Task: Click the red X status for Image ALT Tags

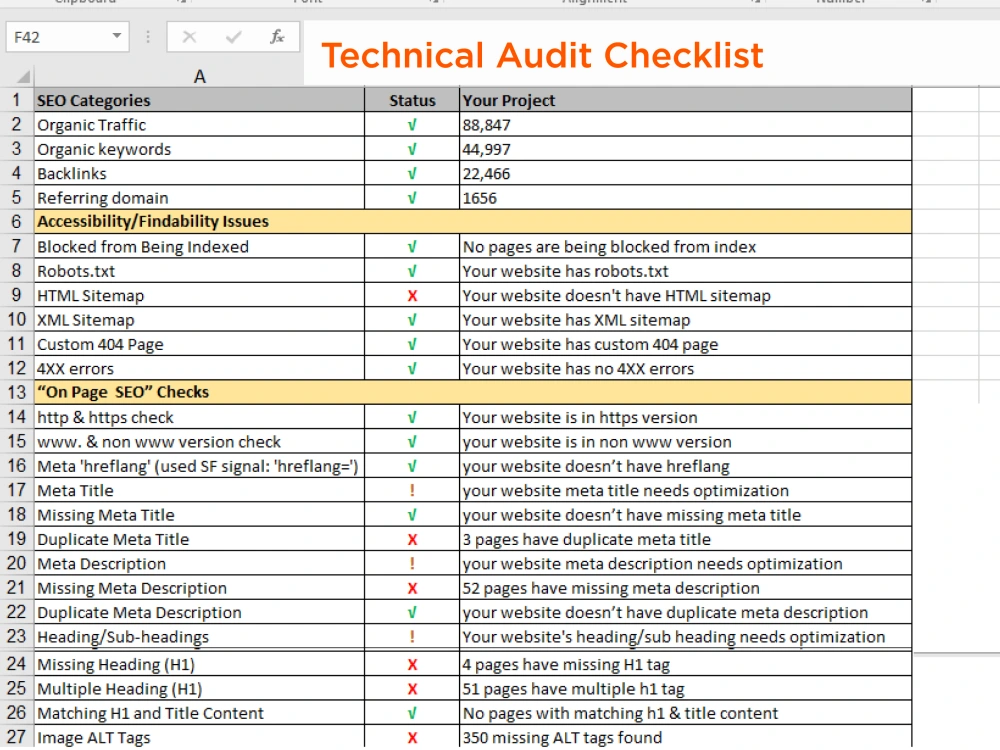Action: coord(412,737)
